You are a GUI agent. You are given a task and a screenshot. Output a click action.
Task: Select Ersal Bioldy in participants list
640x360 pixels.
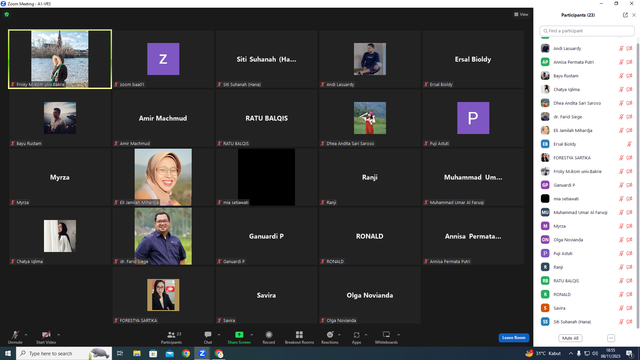point(587,144)
